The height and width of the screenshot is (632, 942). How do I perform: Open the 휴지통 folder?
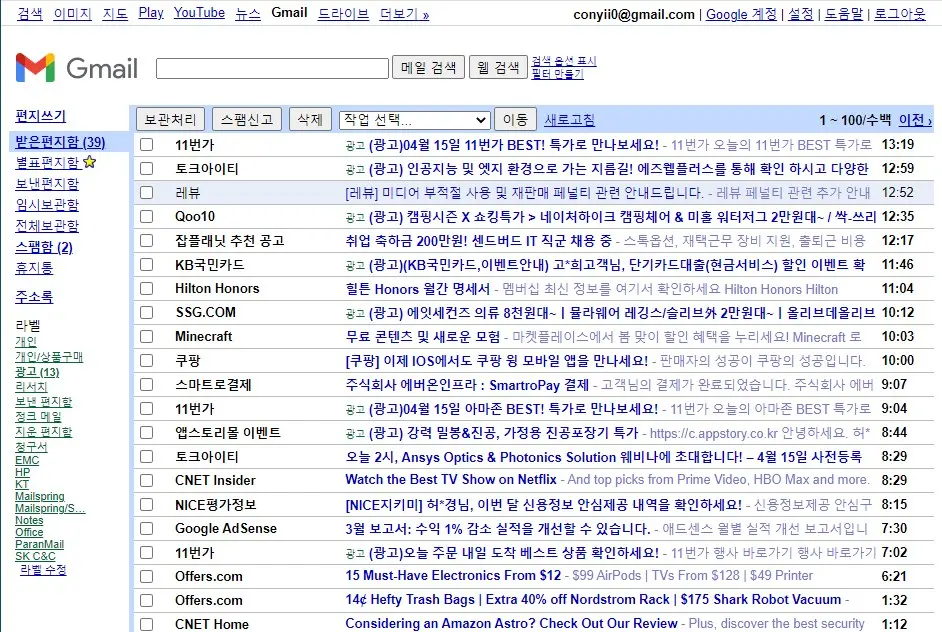pos(34,268)
